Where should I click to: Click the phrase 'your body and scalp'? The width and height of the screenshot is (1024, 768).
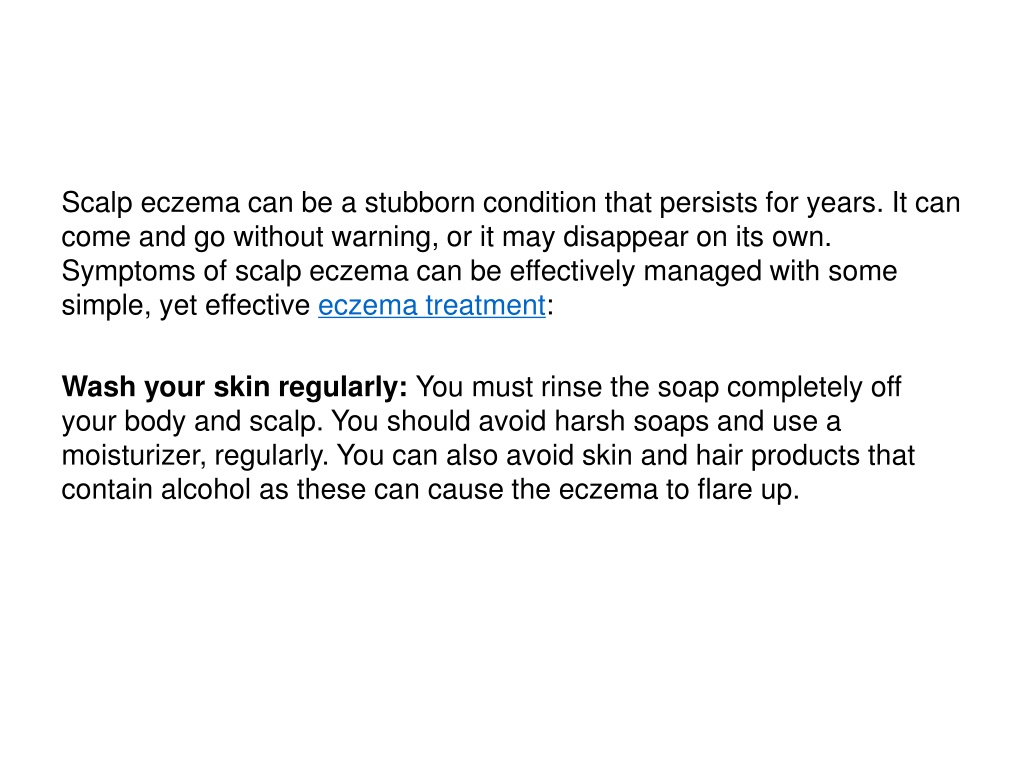click(192, 422)
